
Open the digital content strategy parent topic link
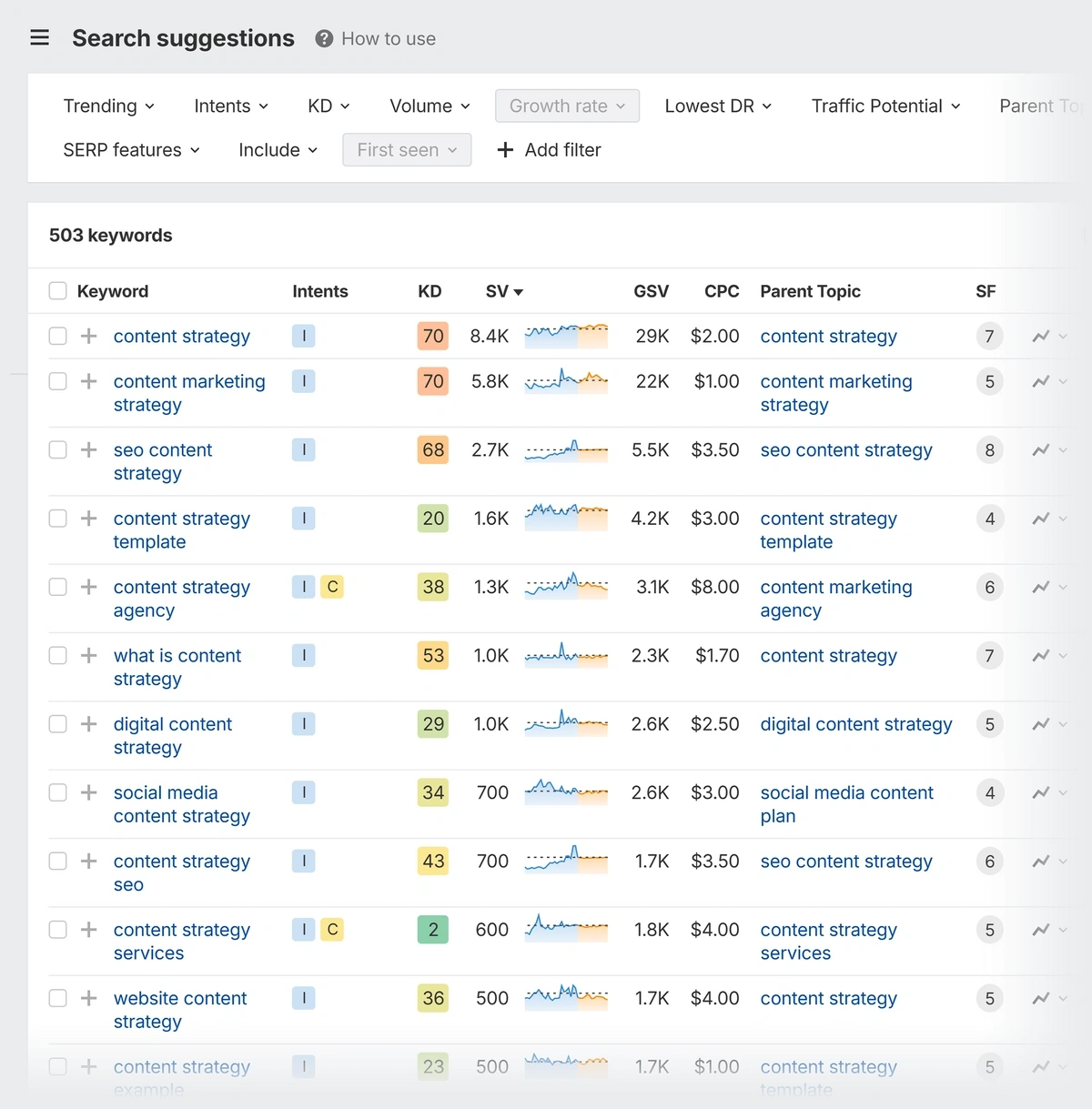(856, 724)
